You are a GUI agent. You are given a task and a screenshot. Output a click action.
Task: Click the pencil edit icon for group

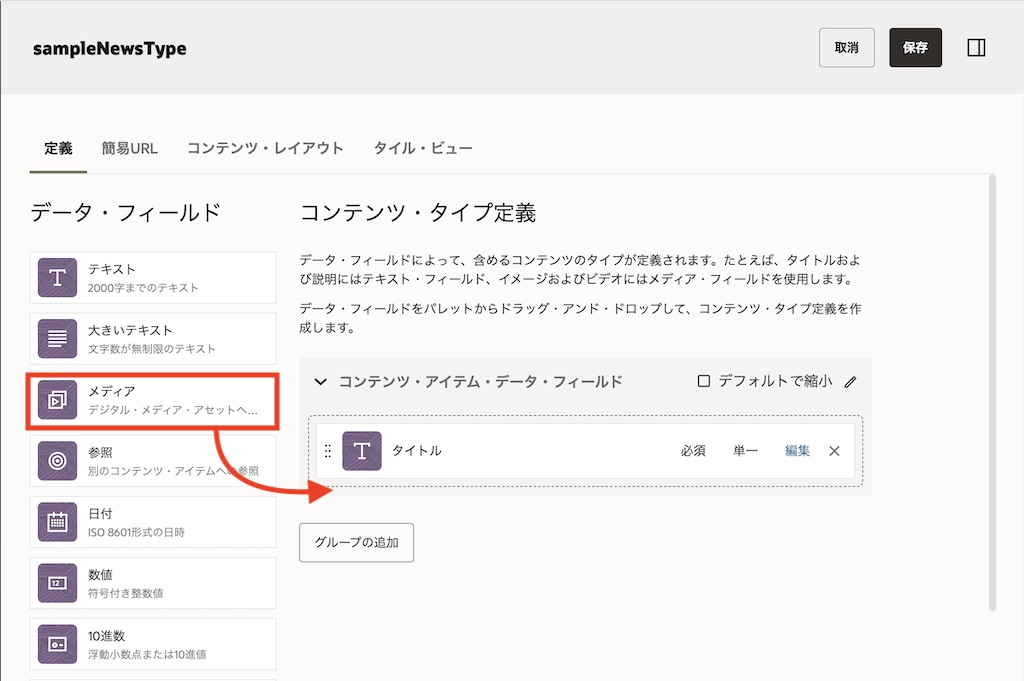click(x=851, y=382)
